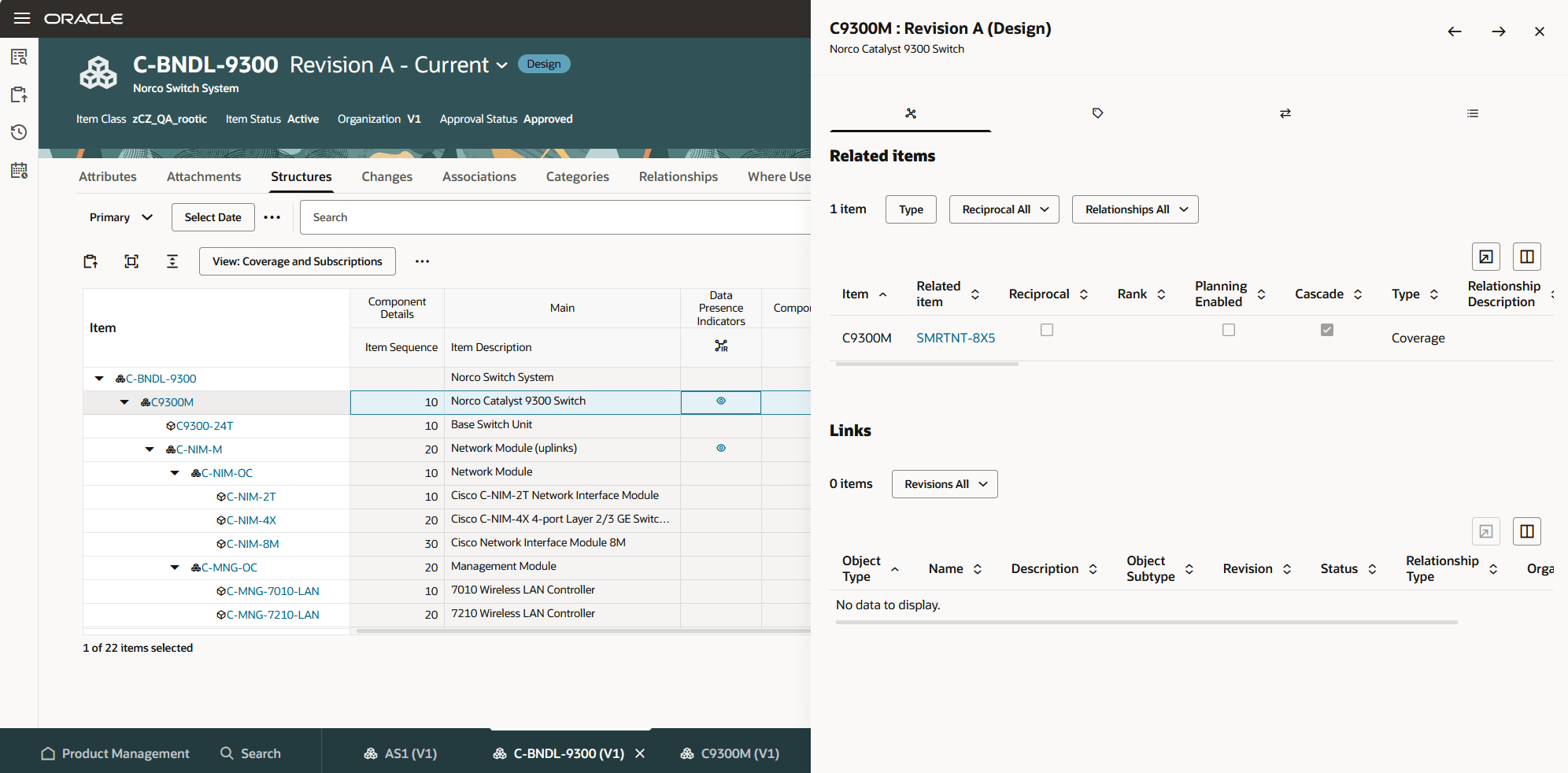This screenshot has width=1568, height=773.
Task: Switch to the Attributes tab
Action: [108, 176]
